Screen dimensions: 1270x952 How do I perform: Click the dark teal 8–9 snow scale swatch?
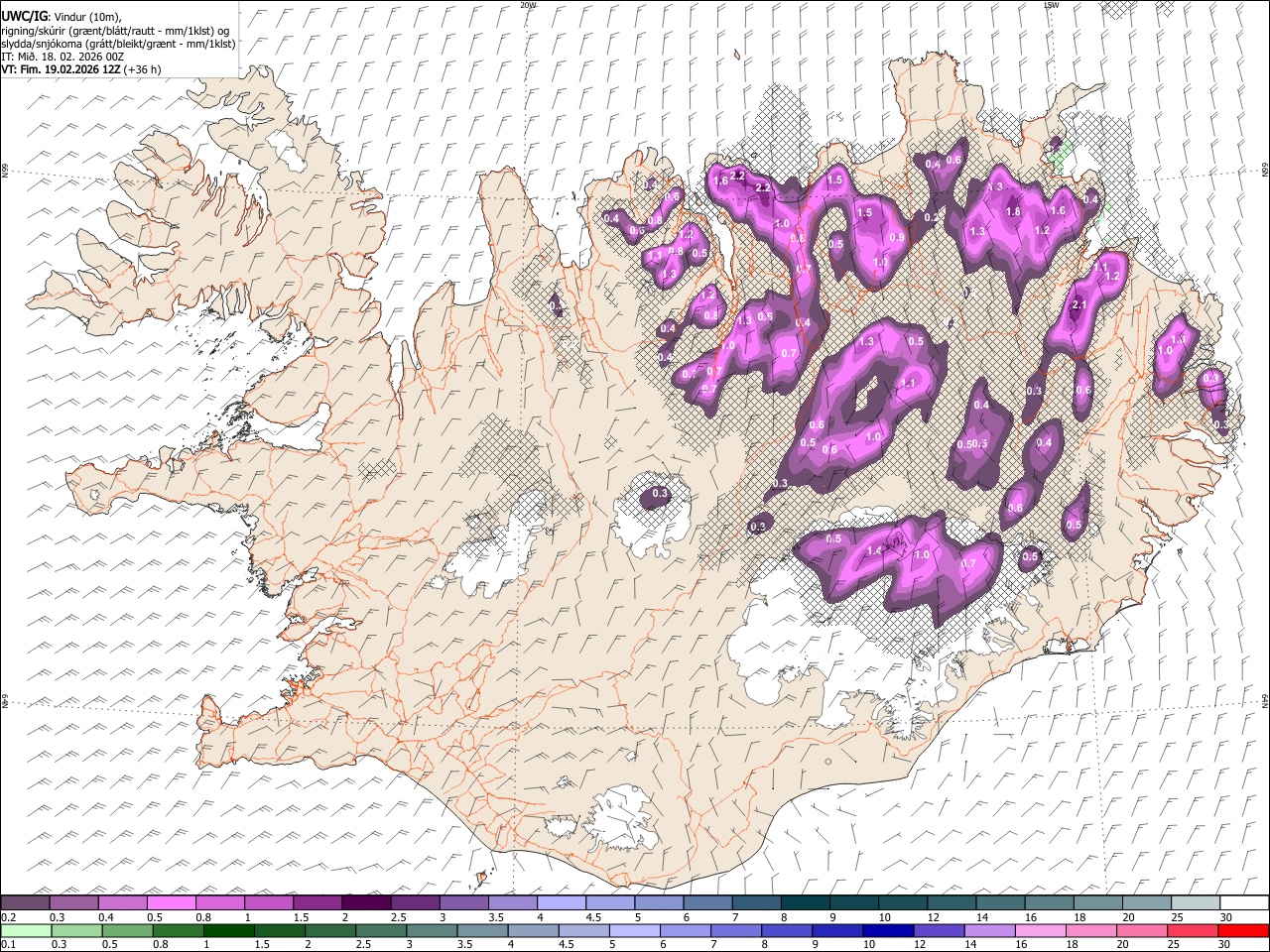[x=805, y=902]
